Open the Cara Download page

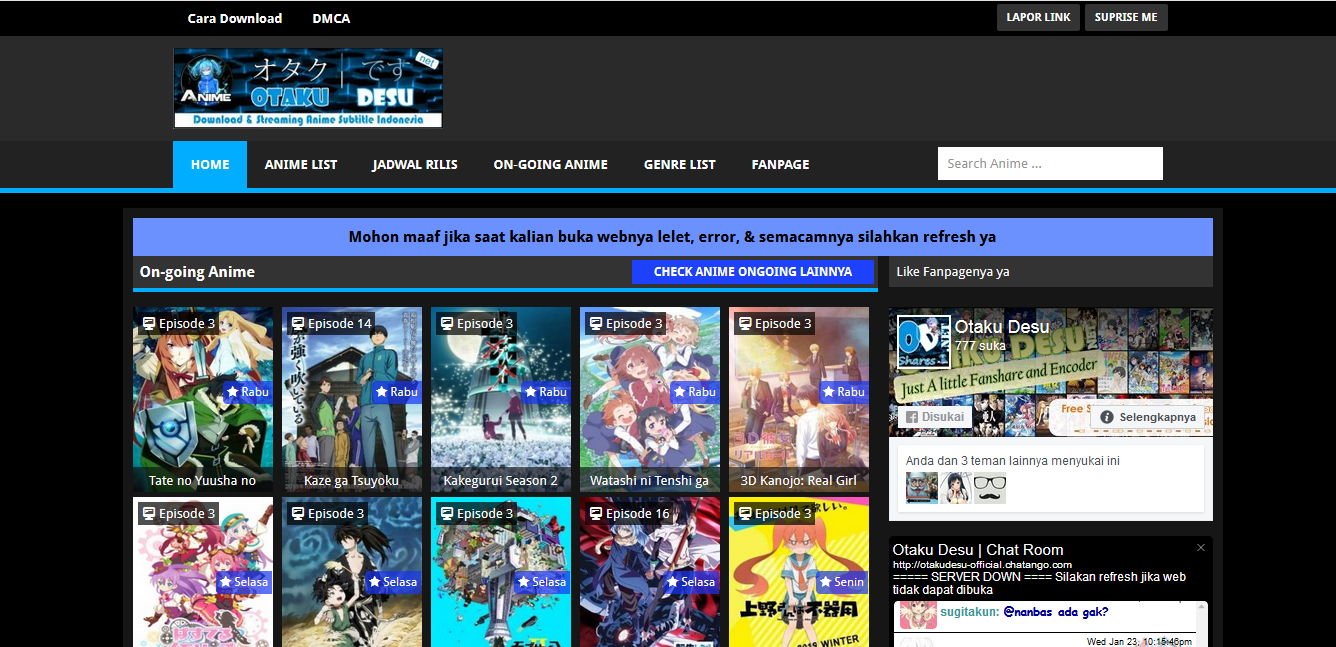point(234,18)
